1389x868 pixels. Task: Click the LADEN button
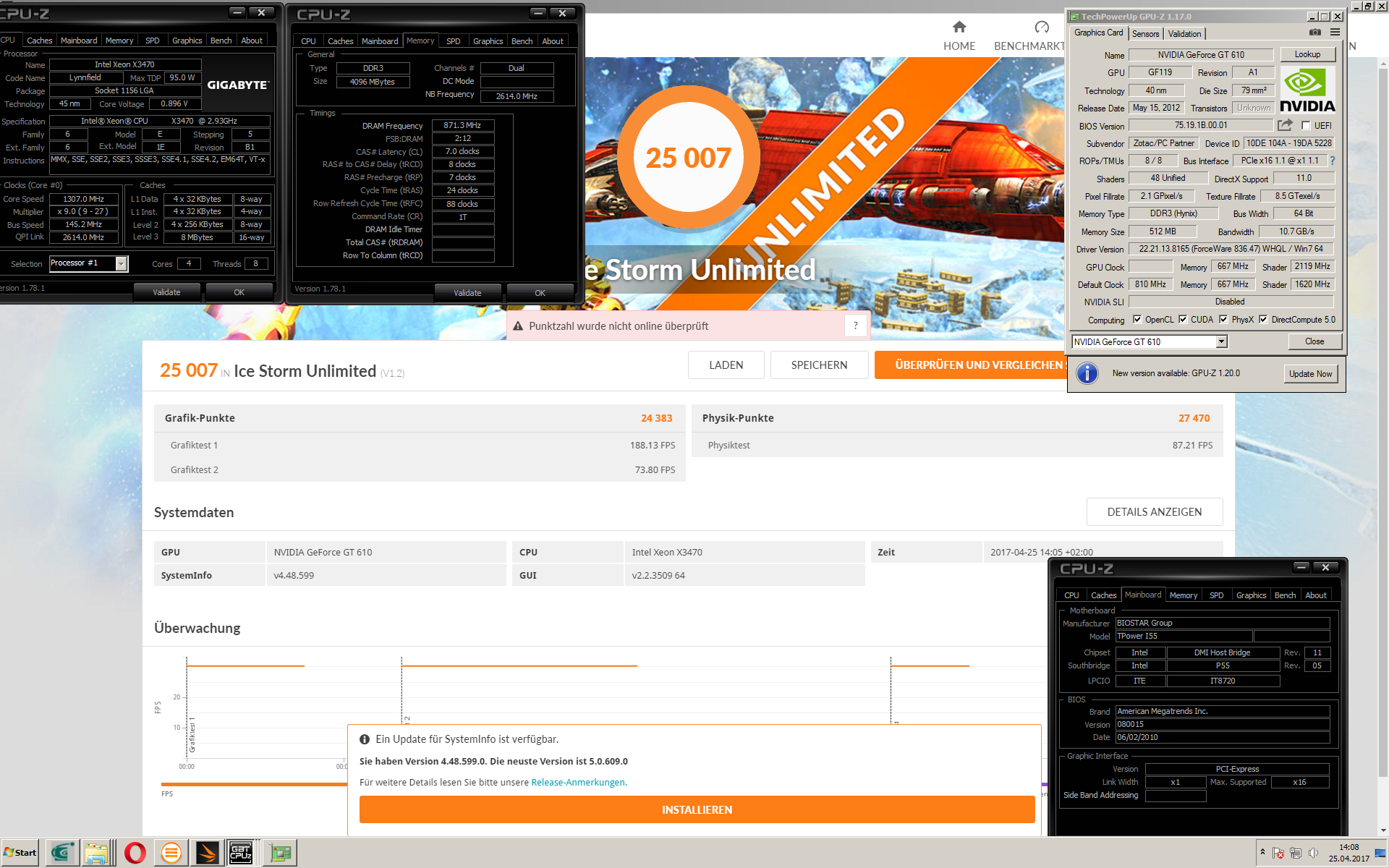point(726,365)
